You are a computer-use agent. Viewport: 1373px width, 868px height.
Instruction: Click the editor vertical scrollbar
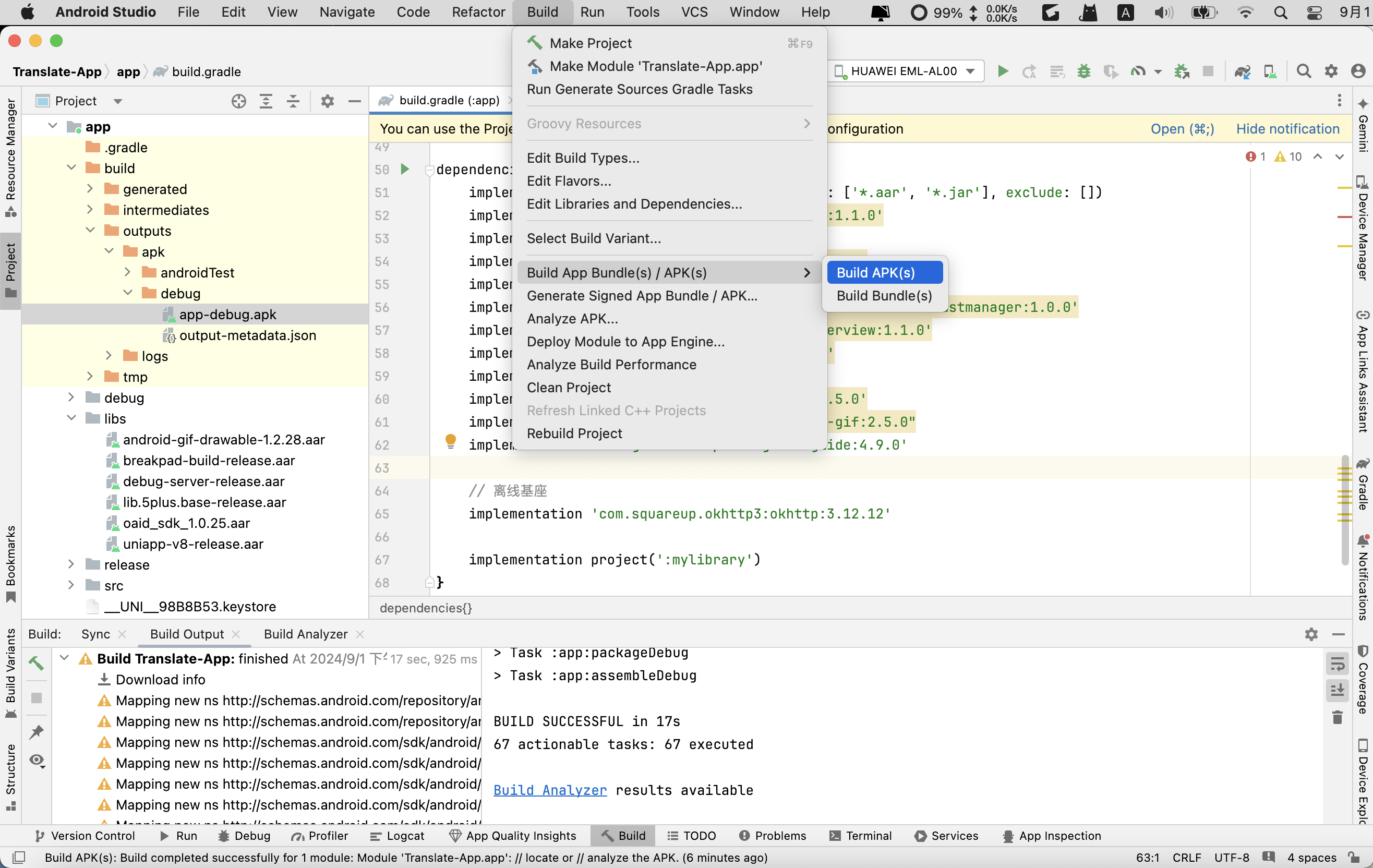click(x=1346, y=510)
